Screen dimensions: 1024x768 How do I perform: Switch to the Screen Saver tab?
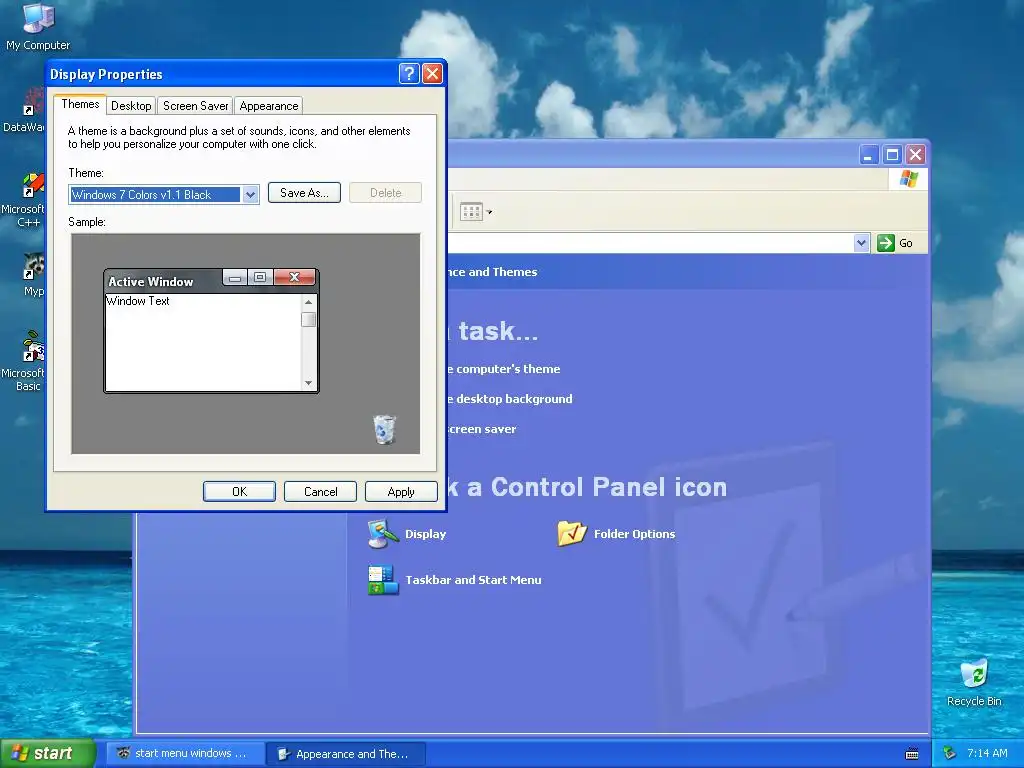[x=195, y=106]
